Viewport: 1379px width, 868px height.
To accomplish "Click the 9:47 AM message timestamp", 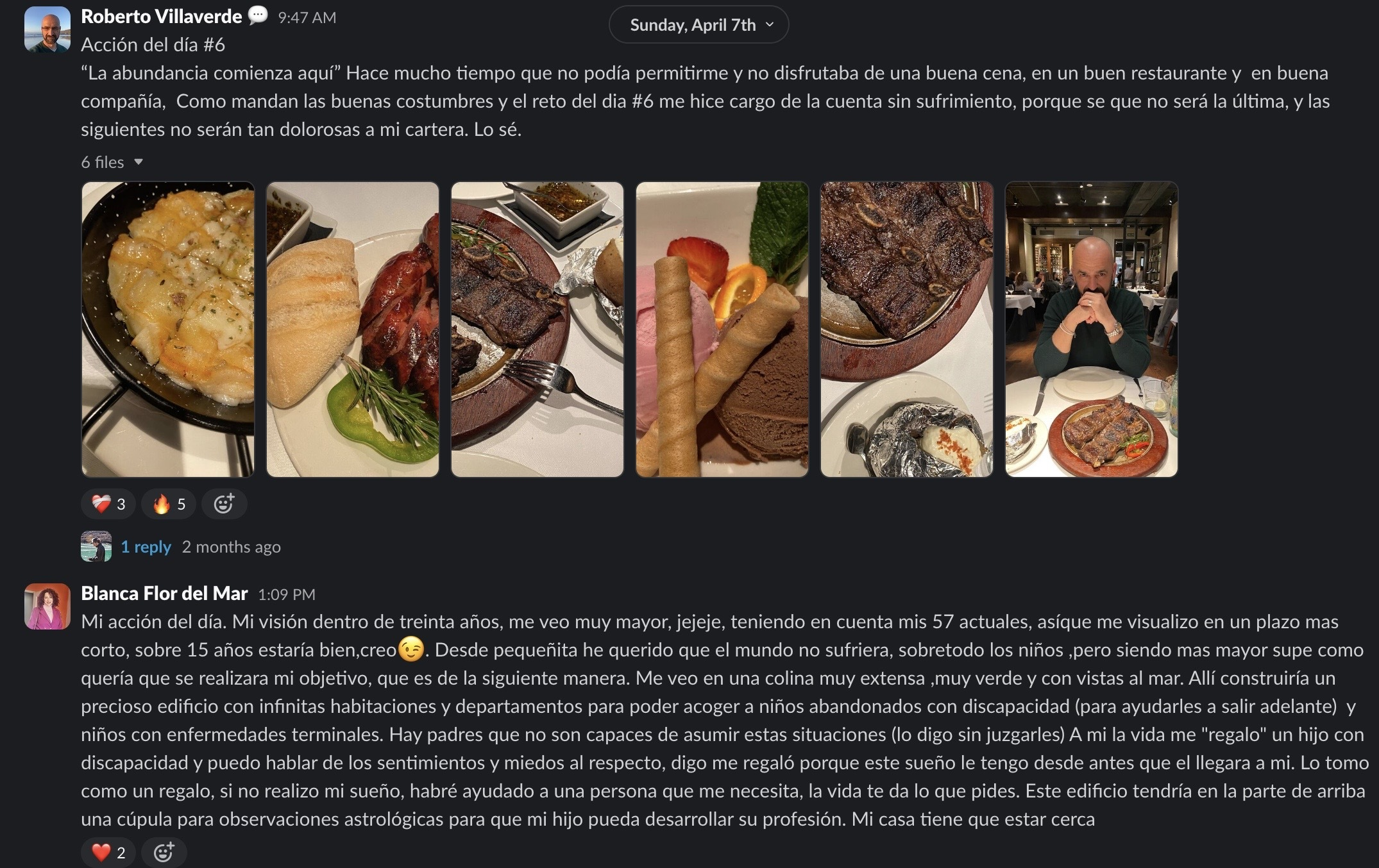I will click(307, 18).
